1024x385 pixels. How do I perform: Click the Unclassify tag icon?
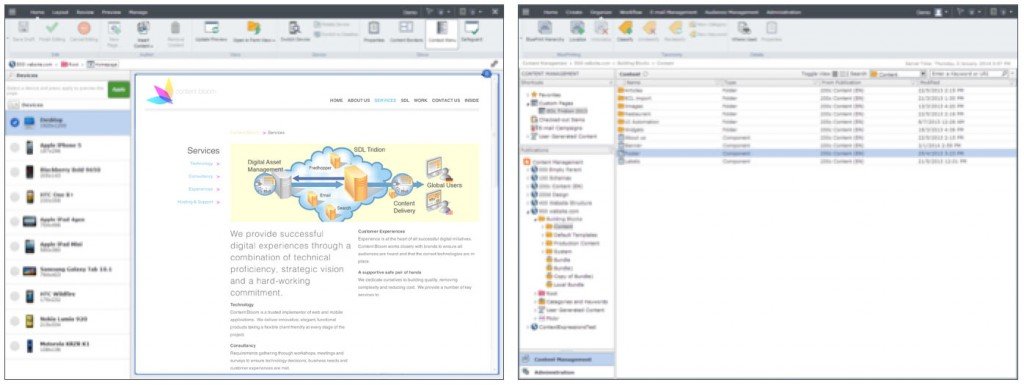(x=649, y=27)
